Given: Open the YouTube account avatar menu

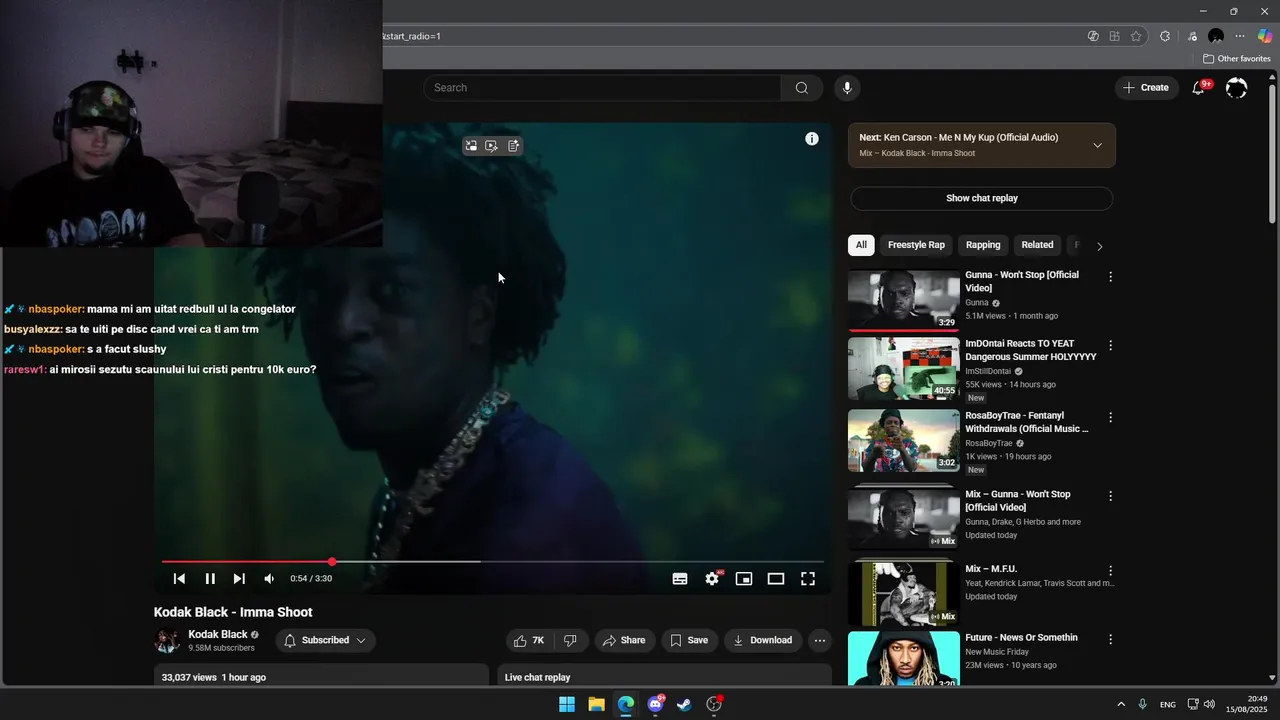Looking at the screenshot, I should click(1236, 88).
